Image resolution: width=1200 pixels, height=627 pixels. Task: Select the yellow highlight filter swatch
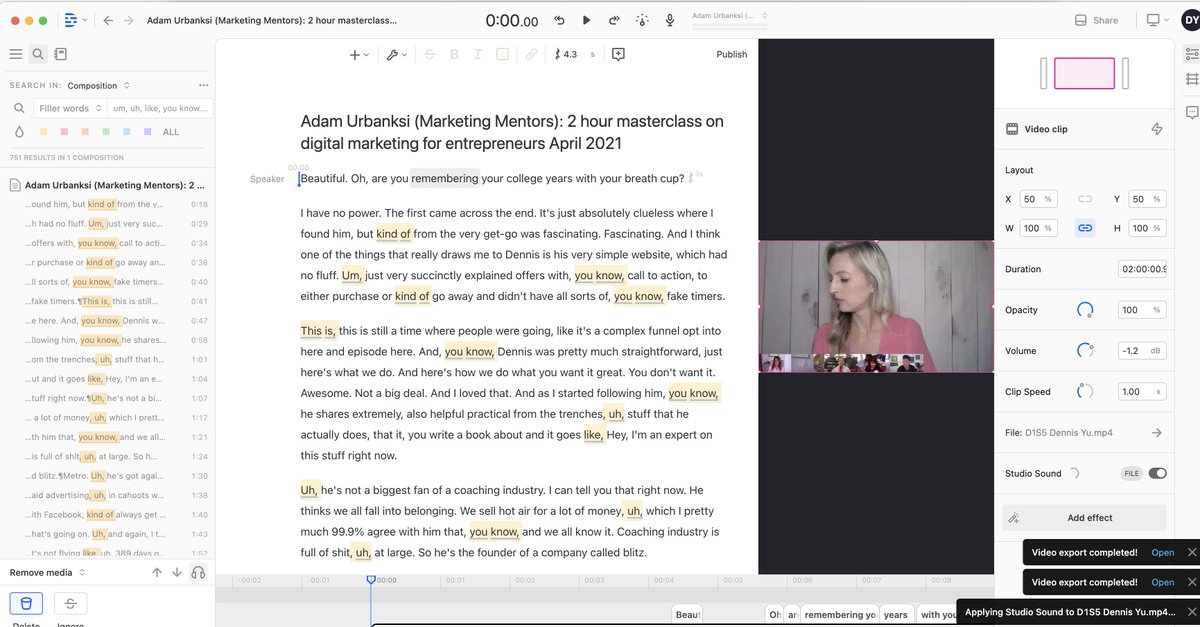[x=44, y=132]
